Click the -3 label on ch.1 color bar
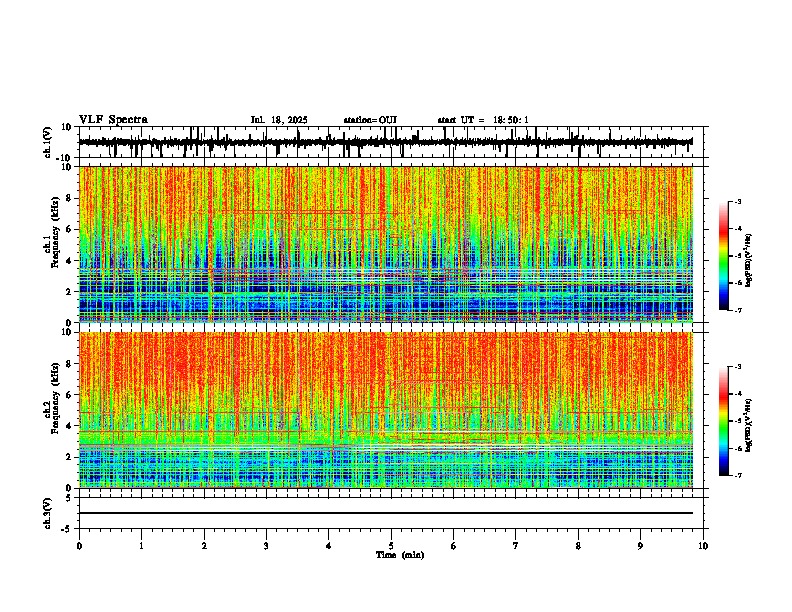The height and width of the screenshot is (612, 792). point(737,201)
